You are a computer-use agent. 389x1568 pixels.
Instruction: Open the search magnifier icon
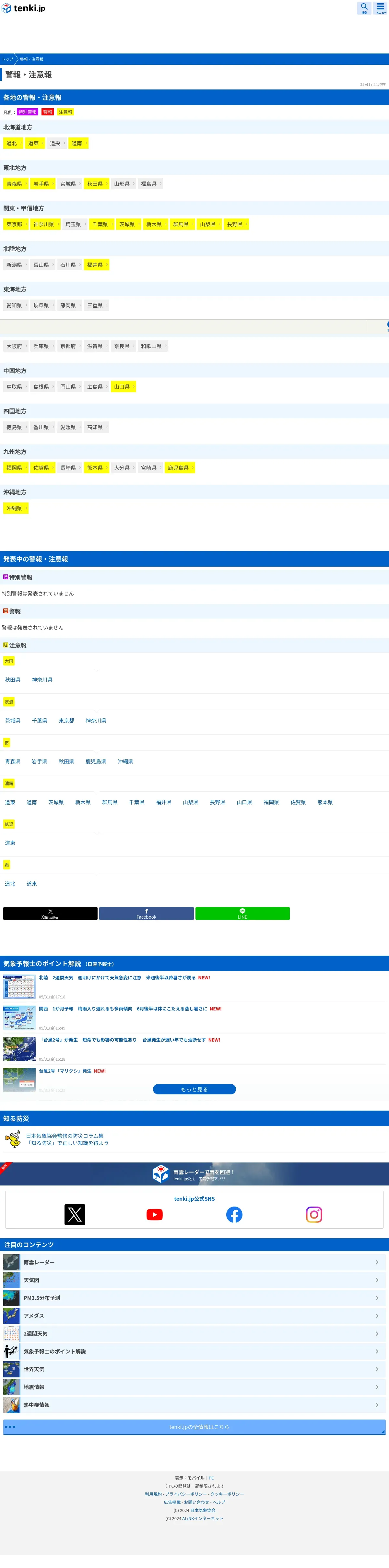pyautogui.click(x=364, y=8)
